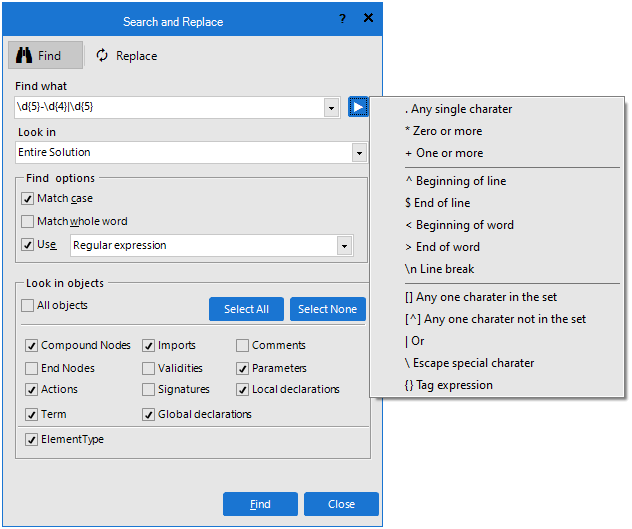Click inside the Find what text field

pos(170,107)
